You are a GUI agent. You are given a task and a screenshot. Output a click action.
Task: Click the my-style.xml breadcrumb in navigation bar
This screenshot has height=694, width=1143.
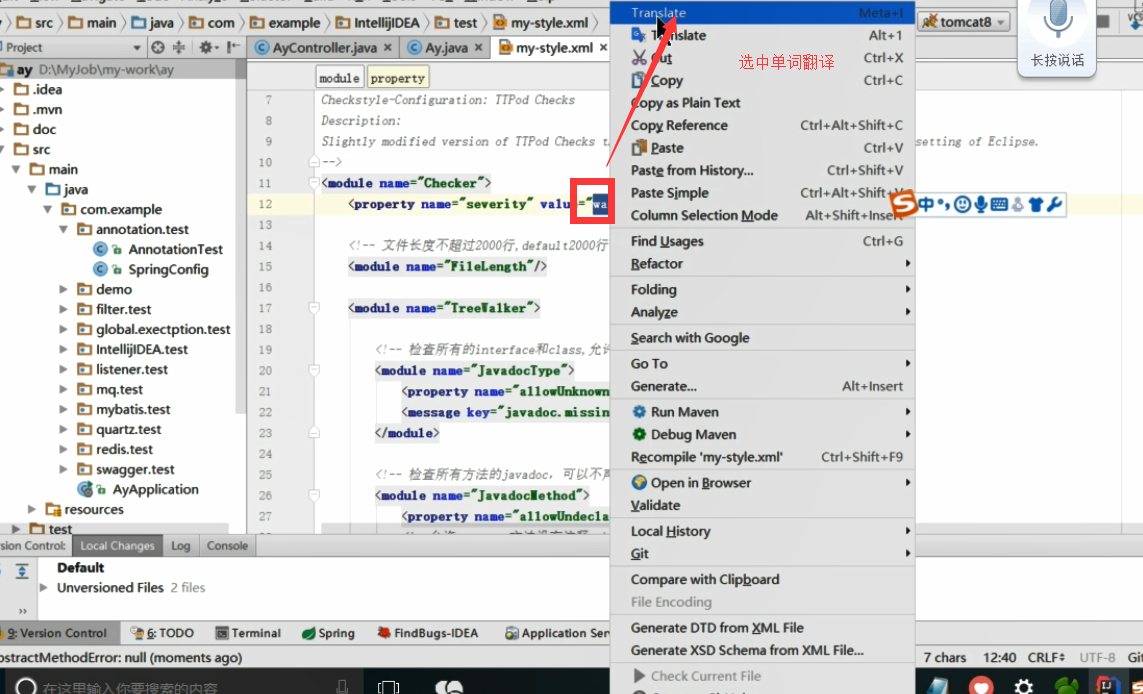(541, 23)
